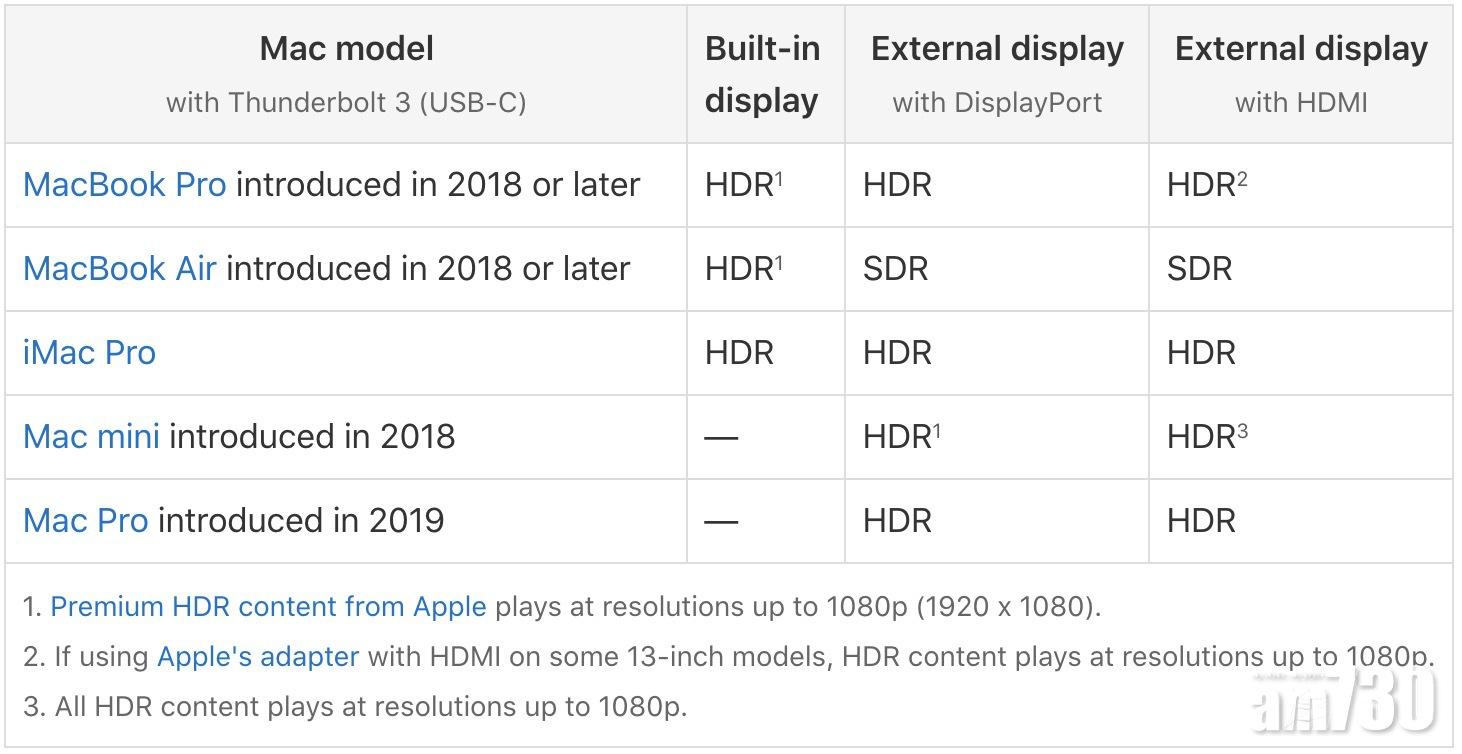
Task: Click the Apple's adapter link
Action: point(258,657)
